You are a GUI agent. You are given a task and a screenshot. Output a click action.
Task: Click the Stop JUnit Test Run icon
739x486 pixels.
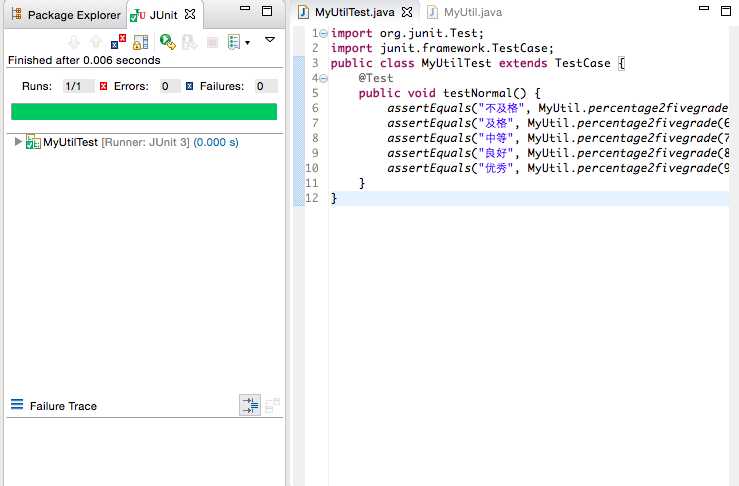pos(212,42)
